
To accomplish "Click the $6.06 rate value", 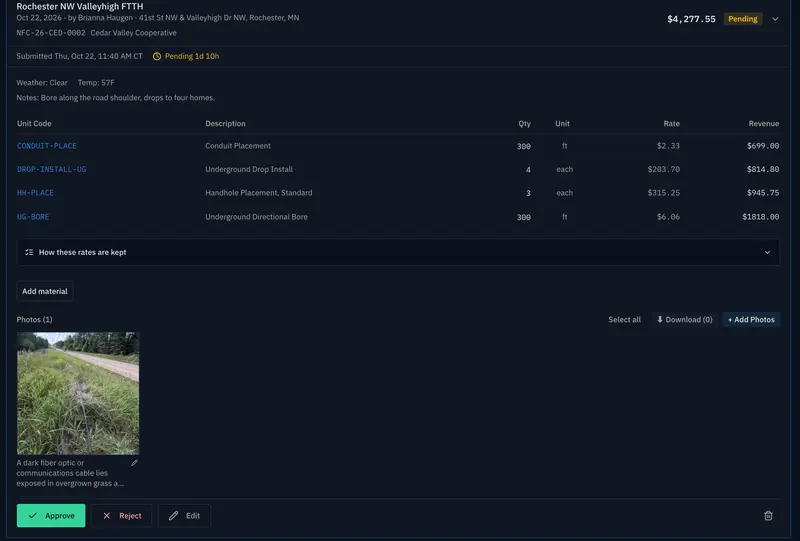I will pyautogui.click(x=668, y=217).
